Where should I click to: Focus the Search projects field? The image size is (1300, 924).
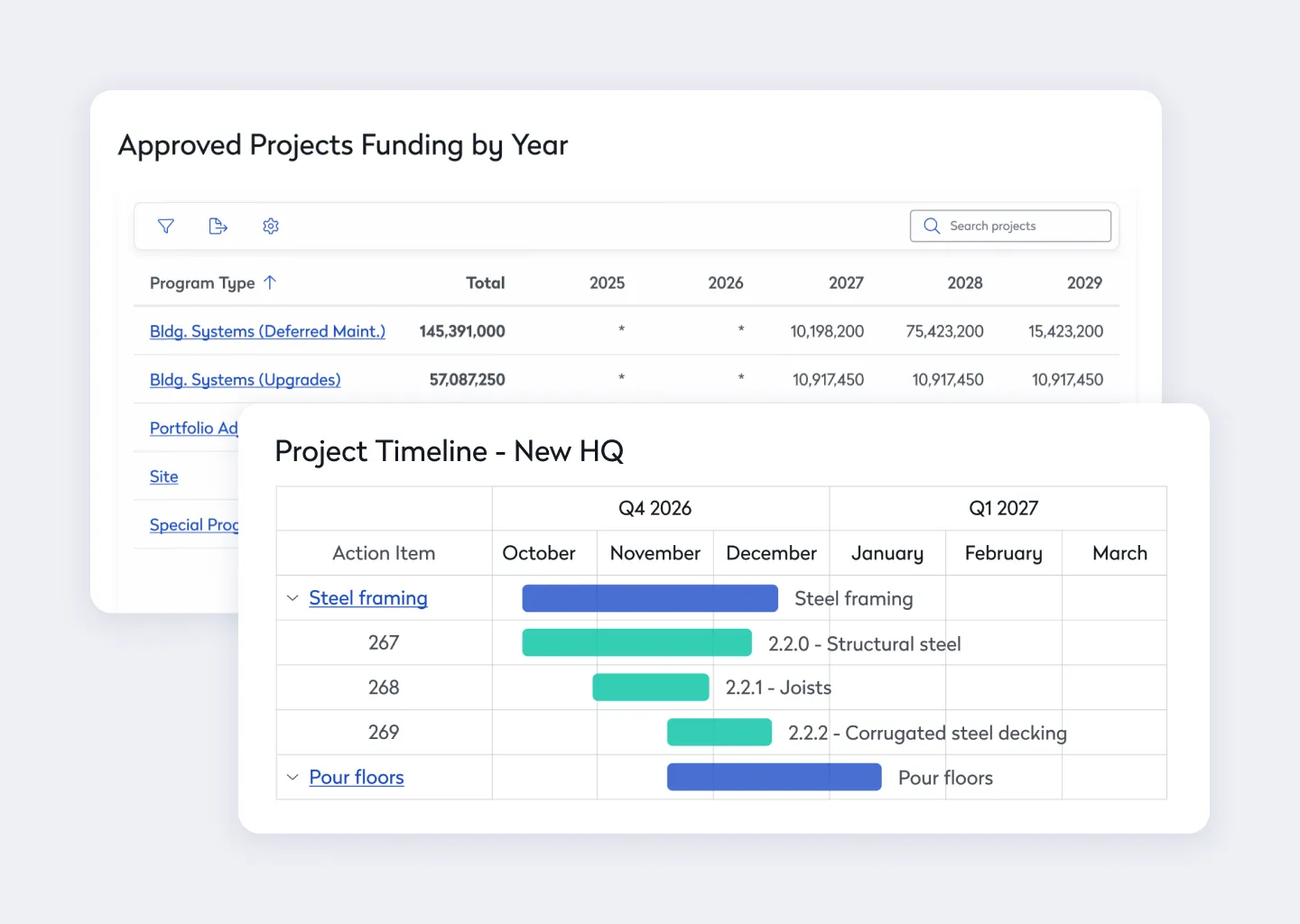pos(1010,226)
